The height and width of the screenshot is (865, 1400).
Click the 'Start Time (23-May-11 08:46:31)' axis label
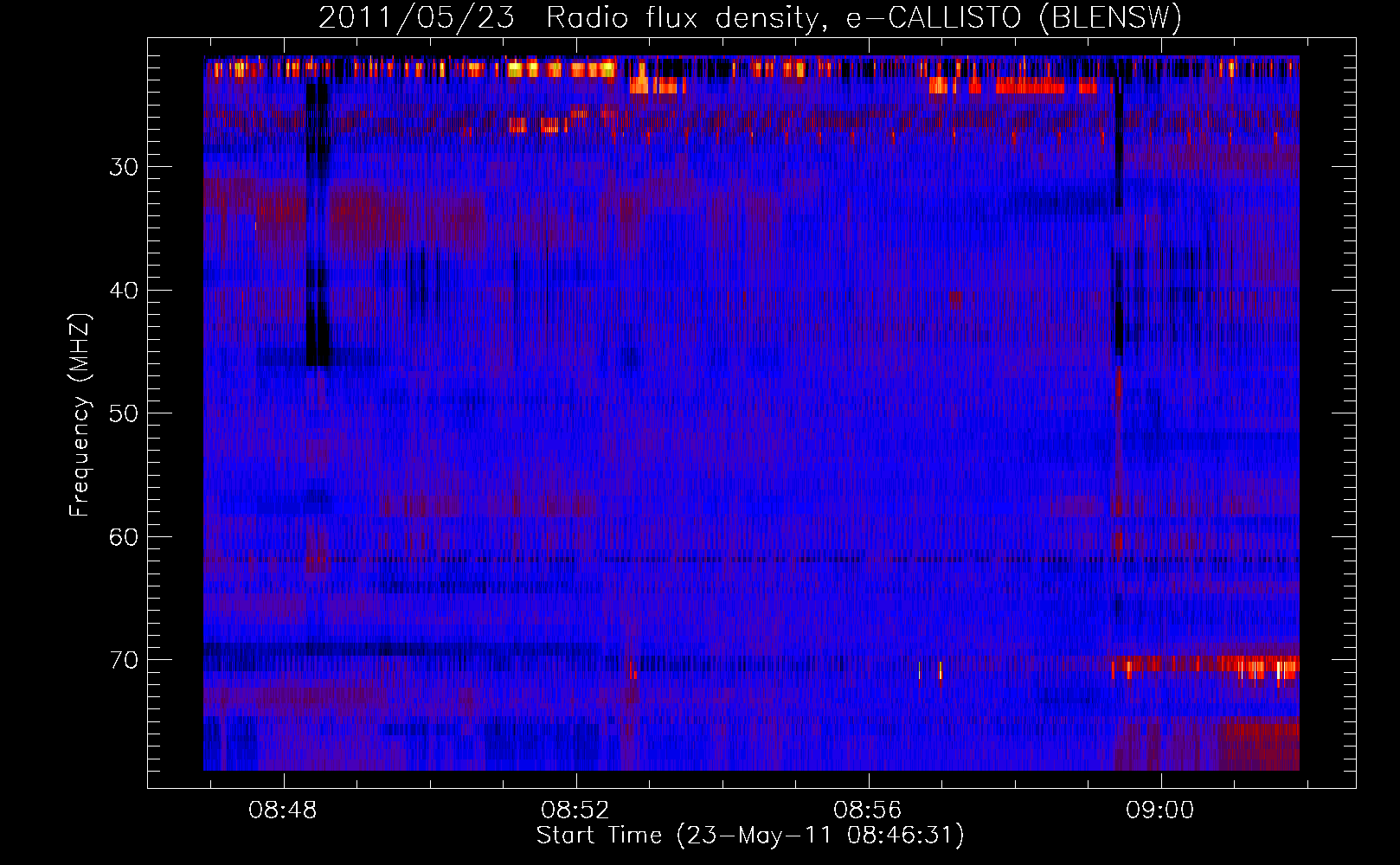[x=750, y=836]
